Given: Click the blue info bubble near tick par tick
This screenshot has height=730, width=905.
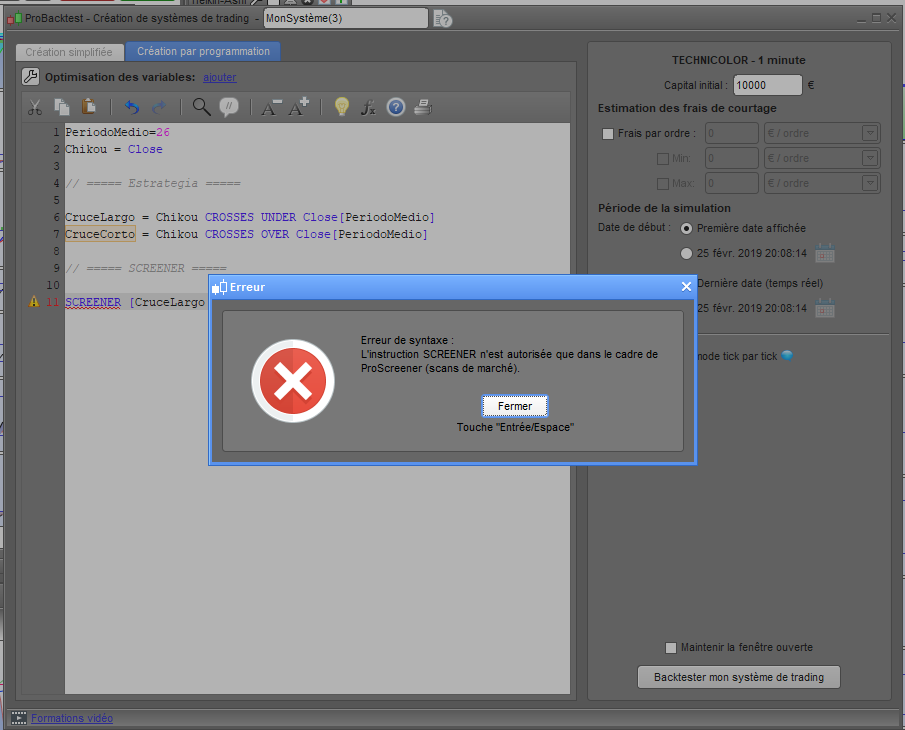Looking at the screenshot, I should click(787, 355).
